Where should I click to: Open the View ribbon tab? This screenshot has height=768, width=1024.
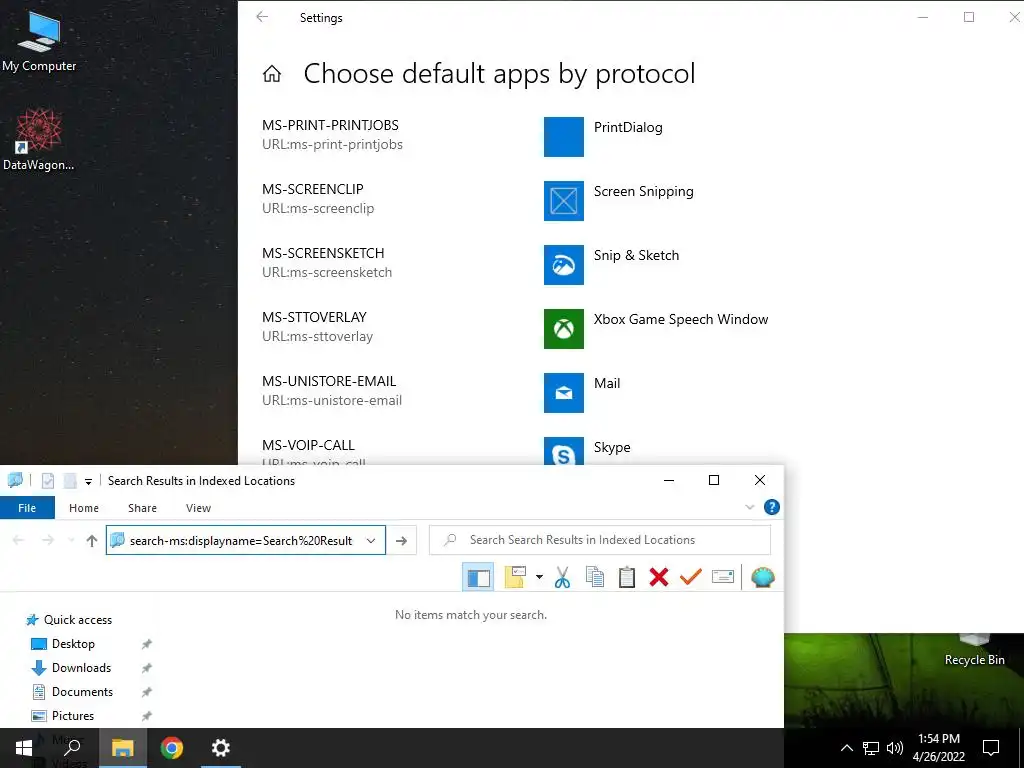pyautogui.click(x=199, y=507)
